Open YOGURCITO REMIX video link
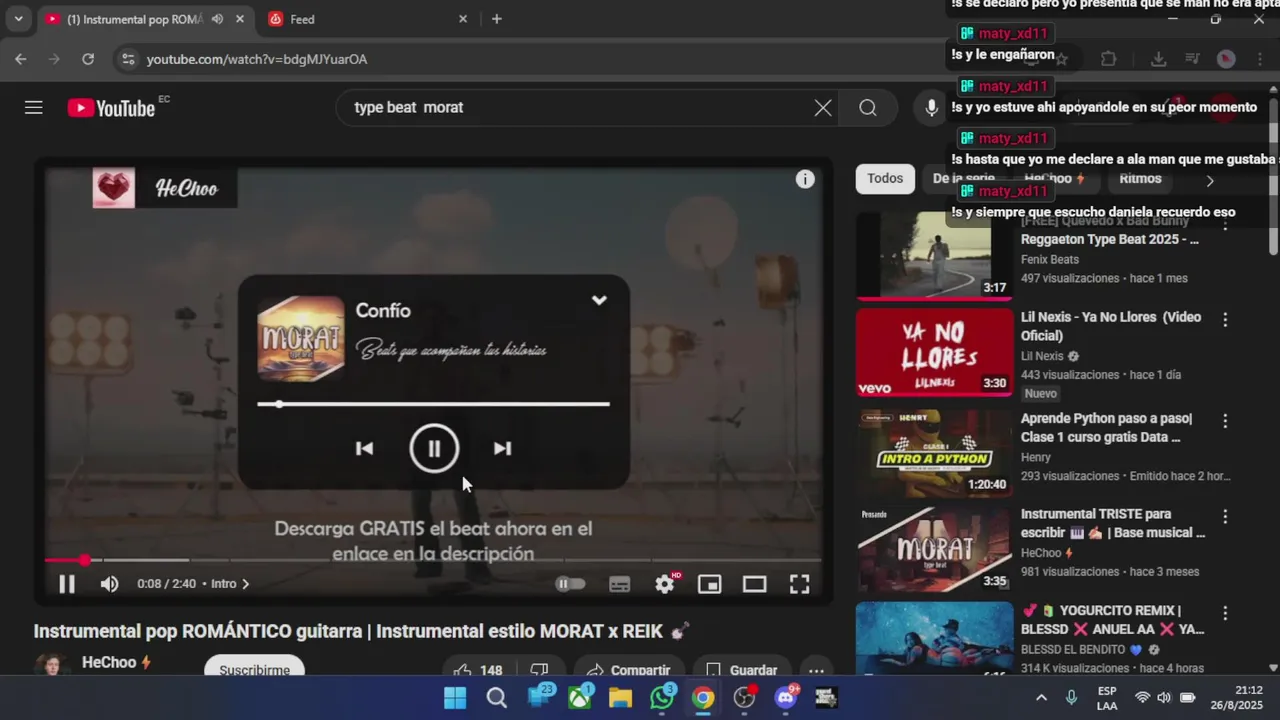1280x720 pixels. [1112, 620]
